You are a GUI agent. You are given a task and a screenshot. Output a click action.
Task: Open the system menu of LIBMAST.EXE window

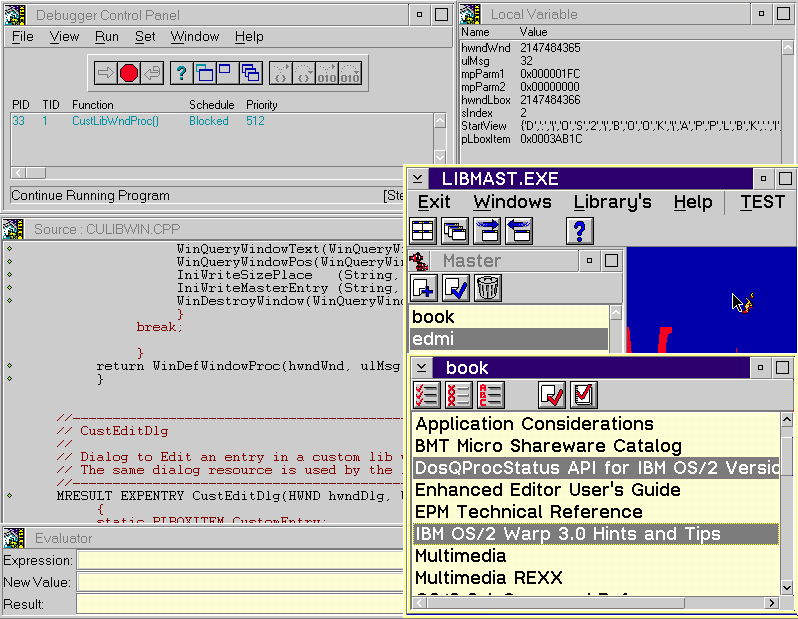418,179
